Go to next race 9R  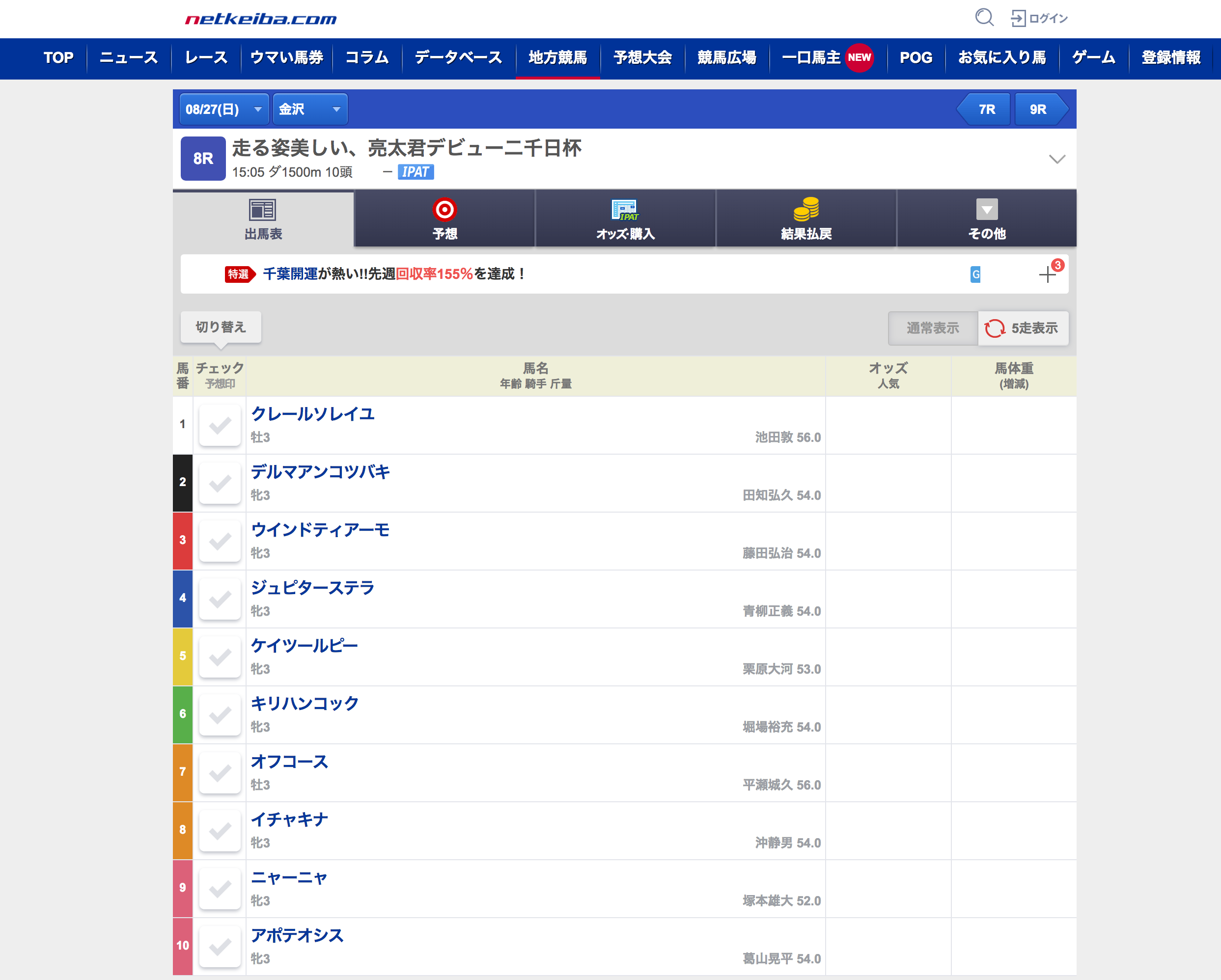[1041, 109]
